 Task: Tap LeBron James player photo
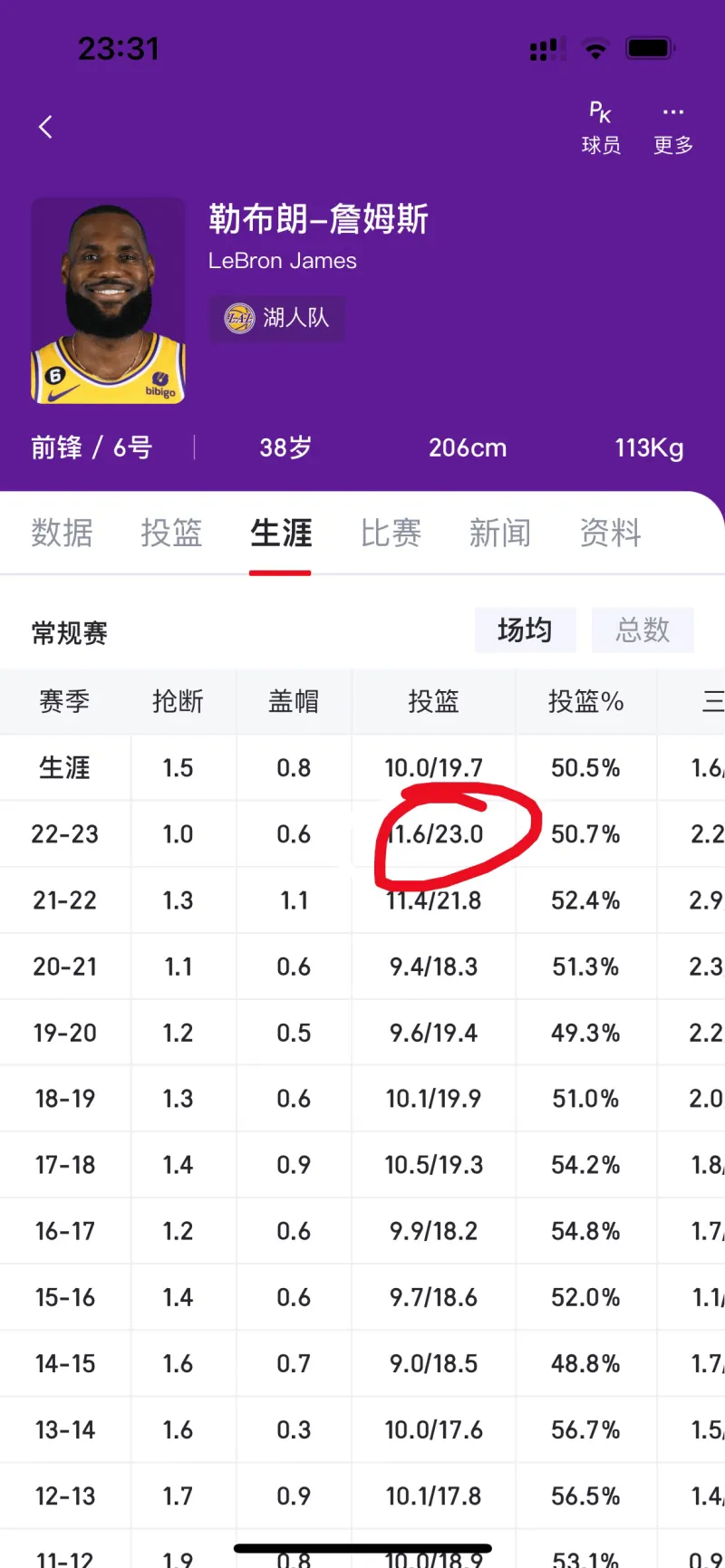[108, 301]
